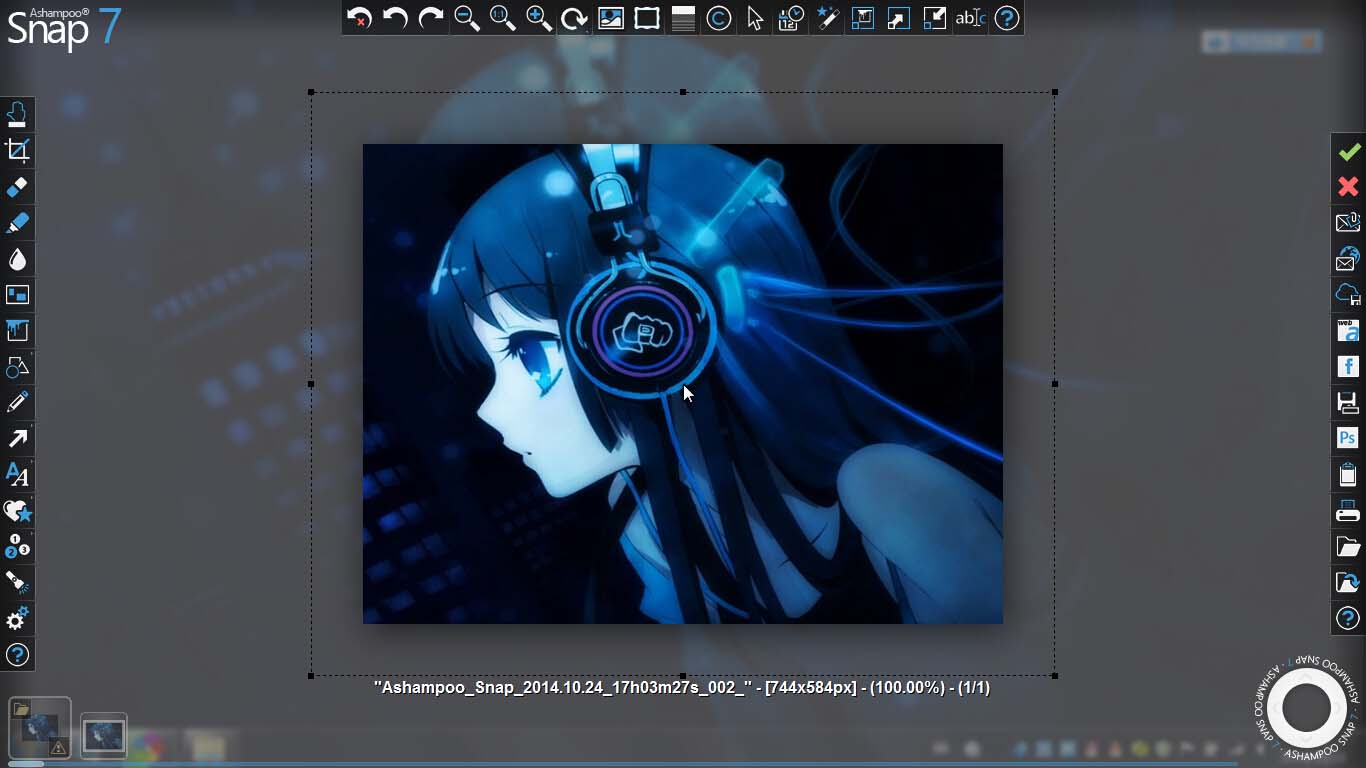Click the top-middle selection handle
This screenshot has width=1366, height=768.
[683, 92]
